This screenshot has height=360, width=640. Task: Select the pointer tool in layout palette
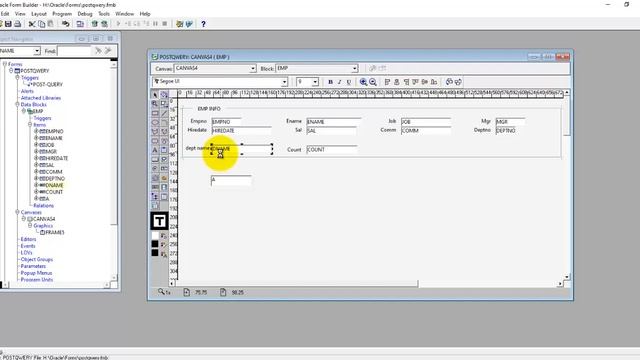tap(155, 95)
